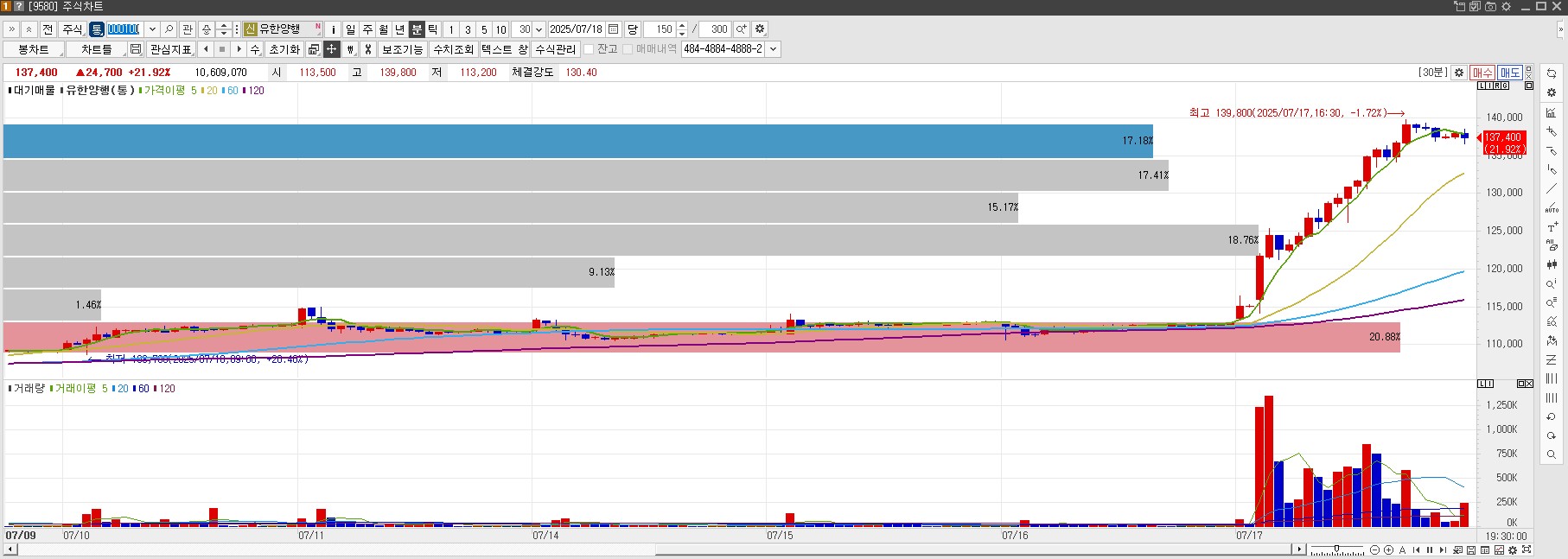Image resolution: width=1568 pixels, height=559 pixels.
Task: Collapse toolbar with double up-arrow
Action: 29,29
